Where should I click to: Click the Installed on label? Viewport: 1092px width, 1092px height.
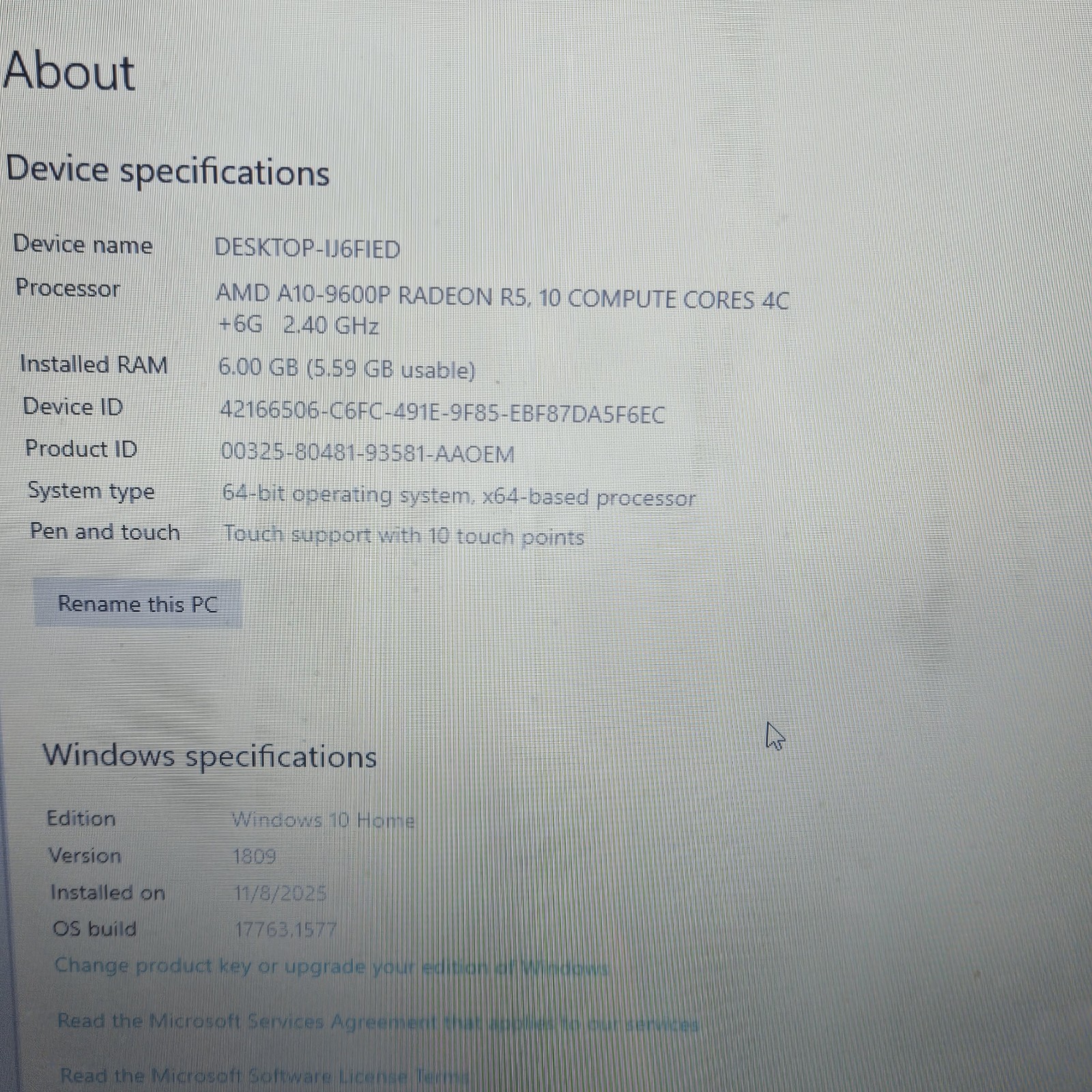(x=108, y=893)
